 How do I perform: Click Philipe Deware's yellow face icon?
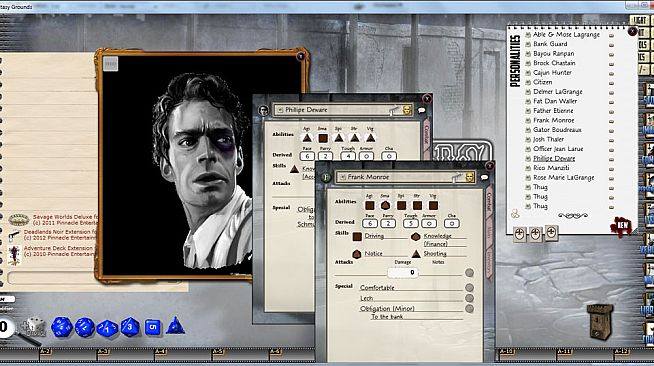pyautogui.click(x=407, y=110)
